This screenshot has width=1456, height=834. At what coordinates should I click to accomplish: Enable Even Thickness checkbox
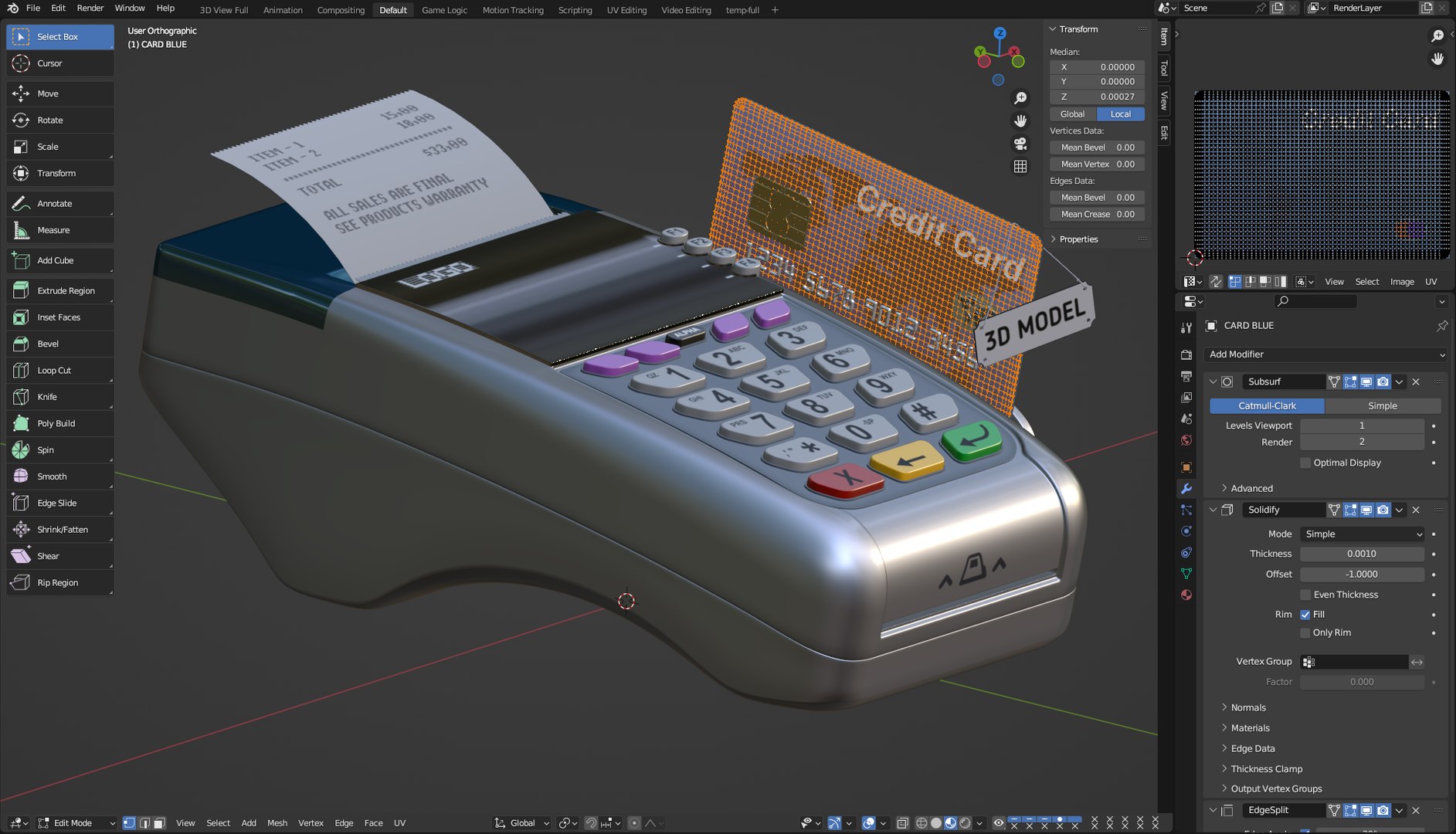pos(1305,595)
